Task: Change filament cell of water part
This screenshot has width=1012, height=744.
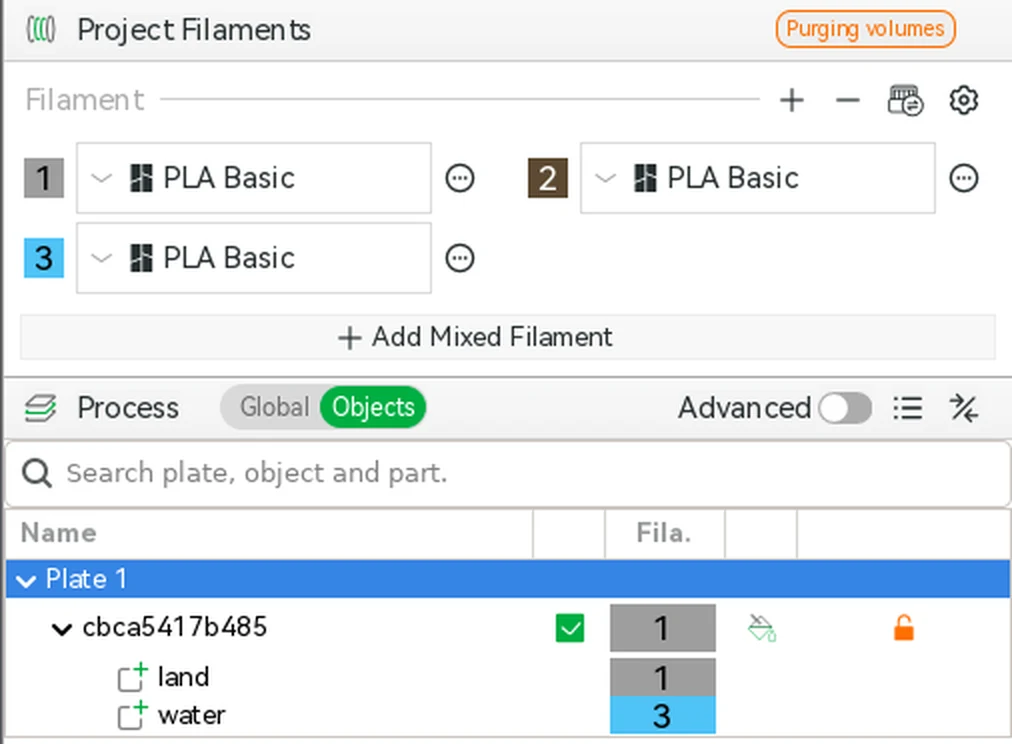Action: coord(663,715)
